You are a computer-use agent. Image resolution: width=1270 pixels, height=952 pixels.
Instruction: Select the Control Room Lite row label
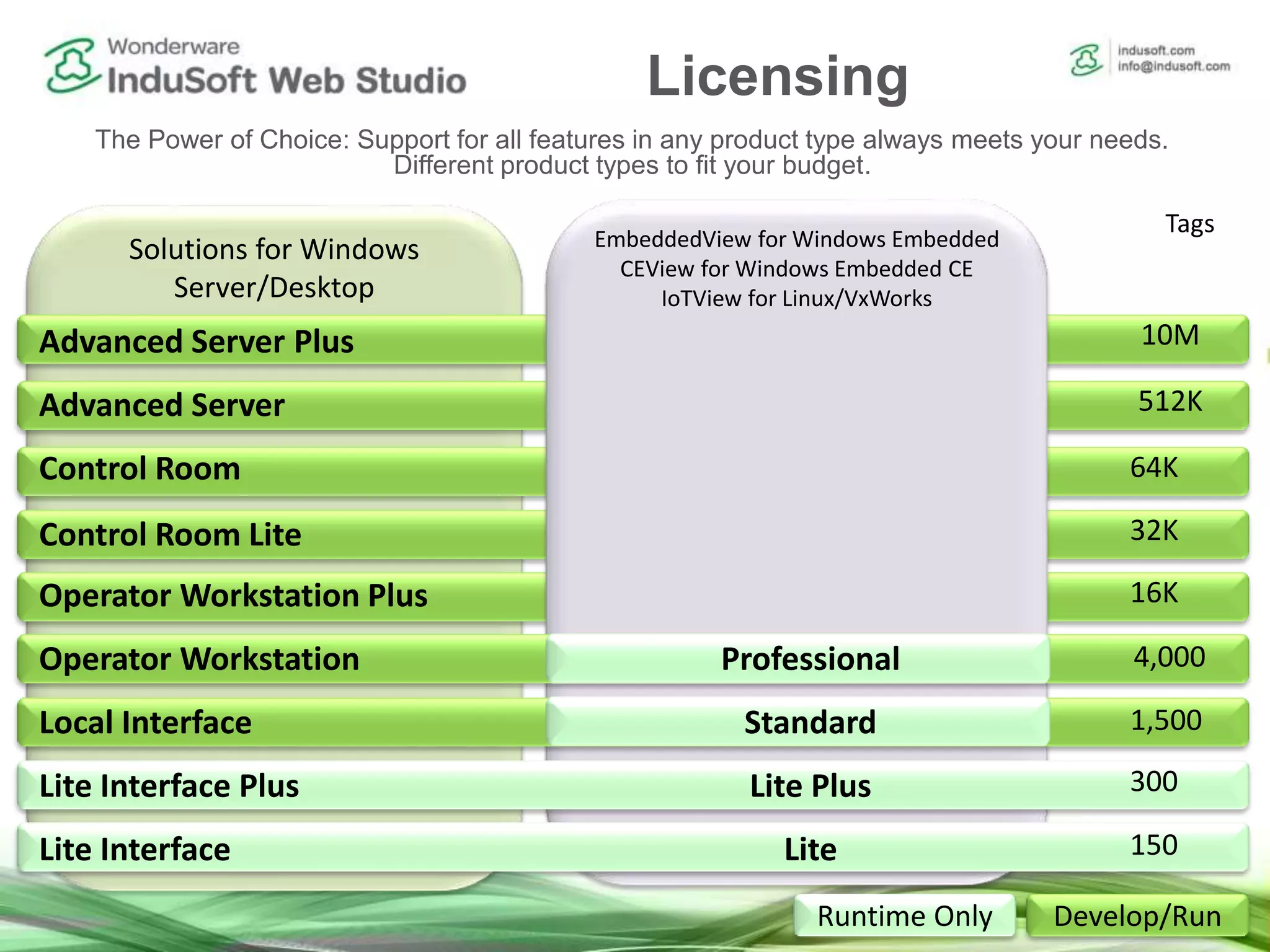pyautogui.click(x=170, y=534)
